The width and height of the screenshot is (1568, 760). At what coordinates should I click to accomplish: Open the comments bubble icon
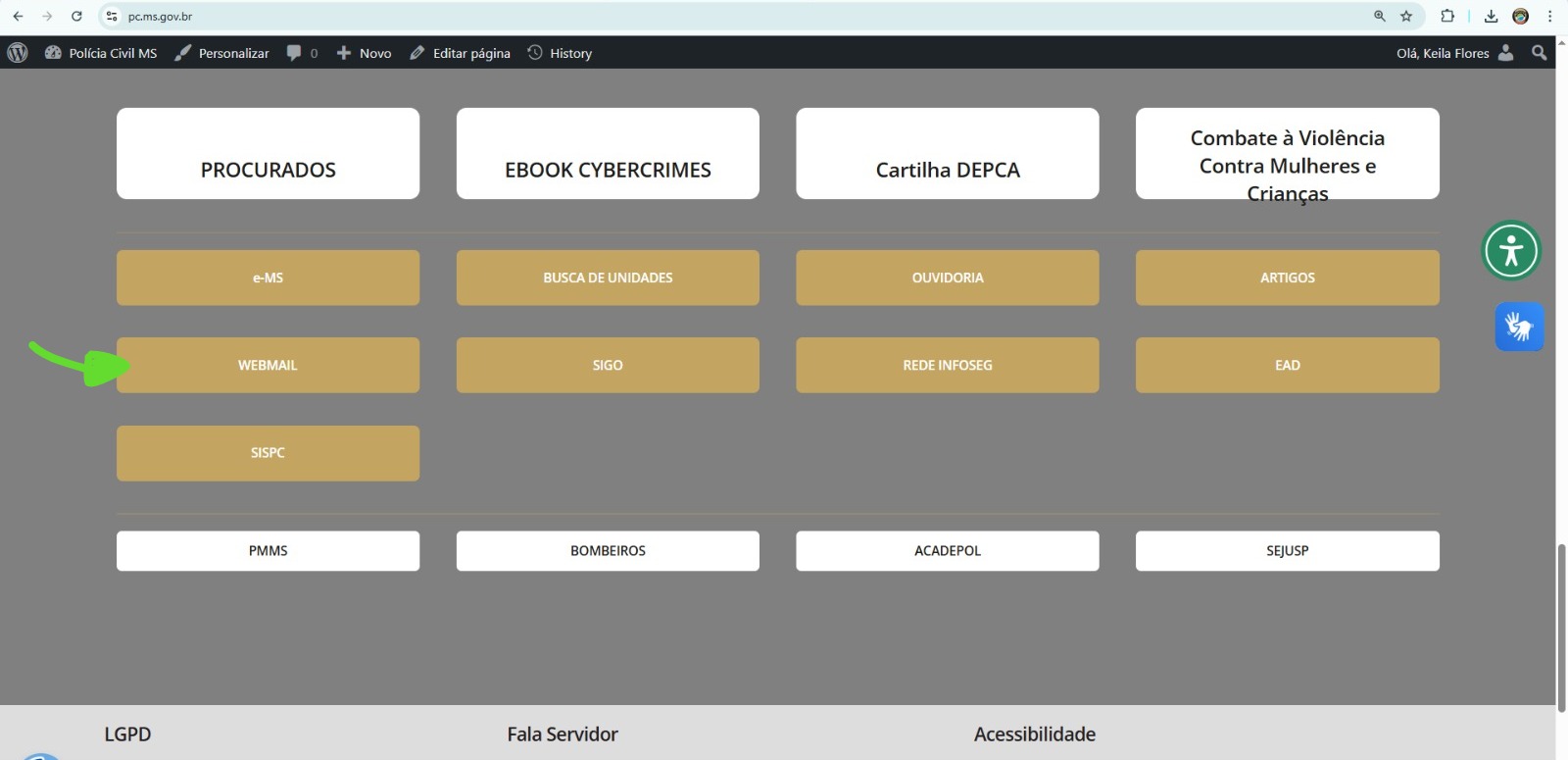click(294, 53)
